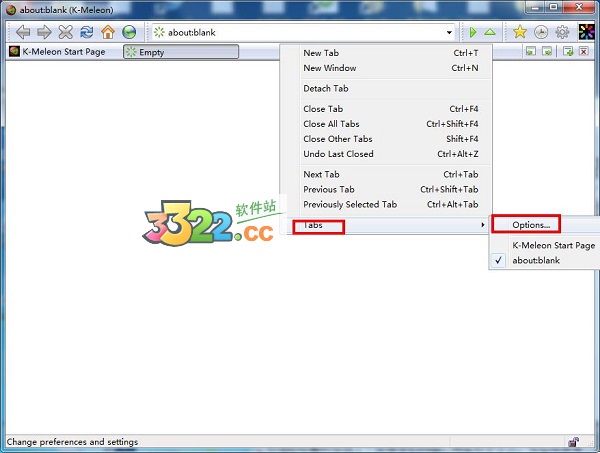The width and height of the screenshot is (600, 453).
Task: Click the status bar preferences text
Action: [72, 442]
